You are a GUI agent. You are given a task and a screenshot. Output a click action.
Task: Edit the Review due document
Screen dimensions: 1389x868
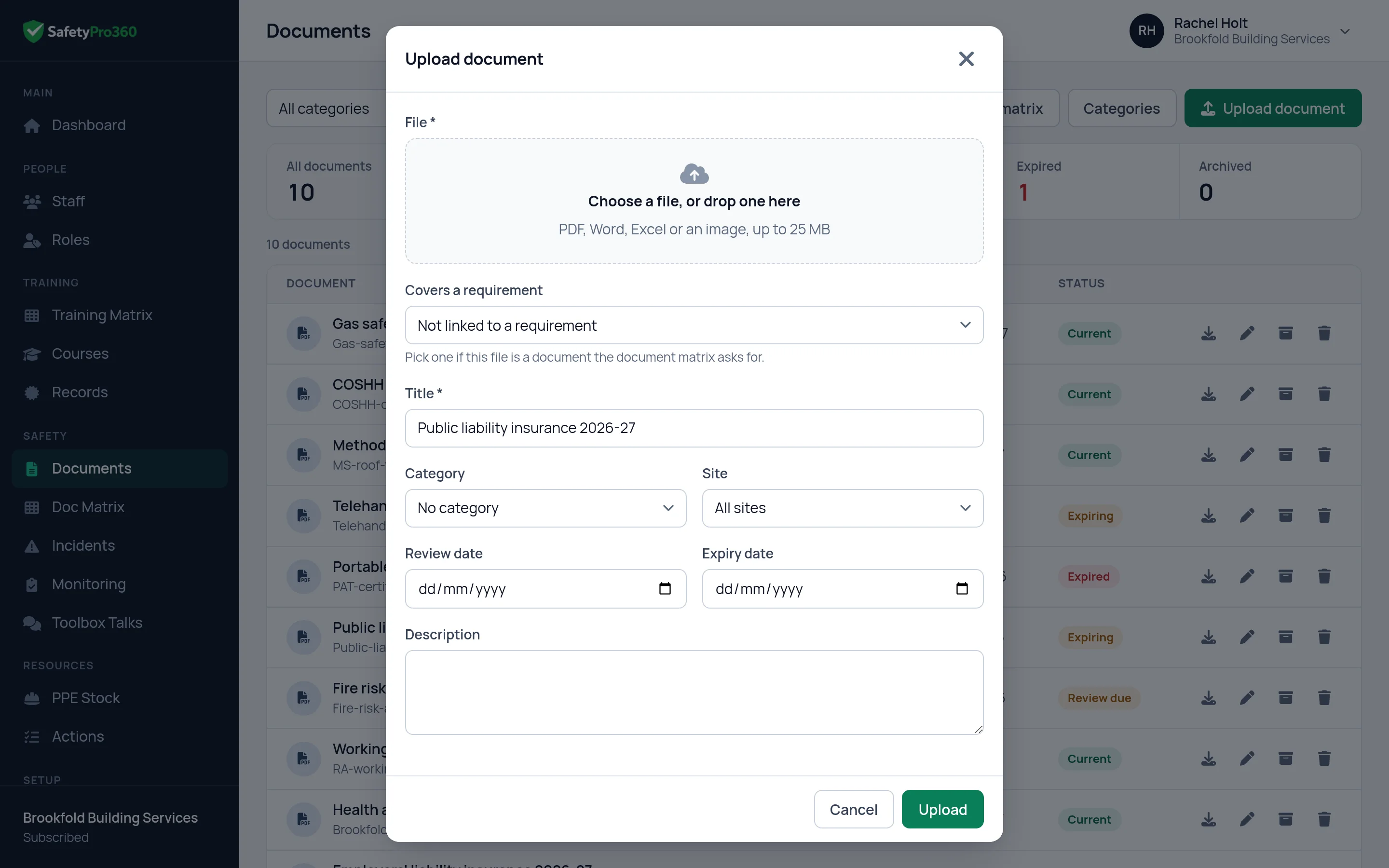coord(1247,698)
